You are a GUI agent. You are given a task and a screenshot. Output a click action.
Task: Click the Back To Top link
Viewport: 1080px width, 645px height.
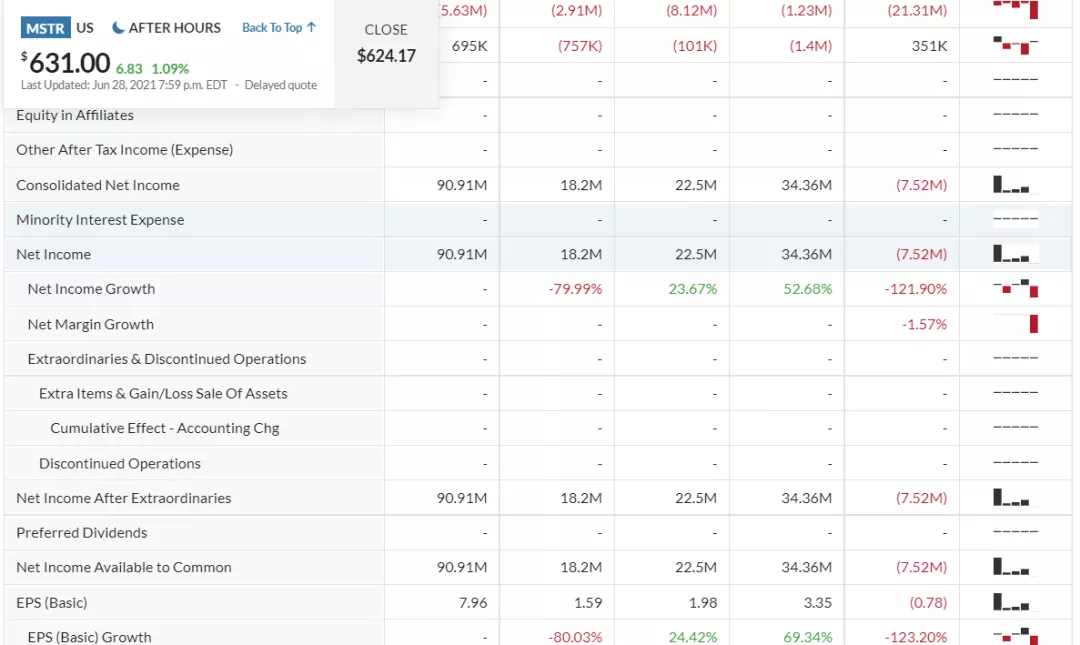[x=279, y=28]
